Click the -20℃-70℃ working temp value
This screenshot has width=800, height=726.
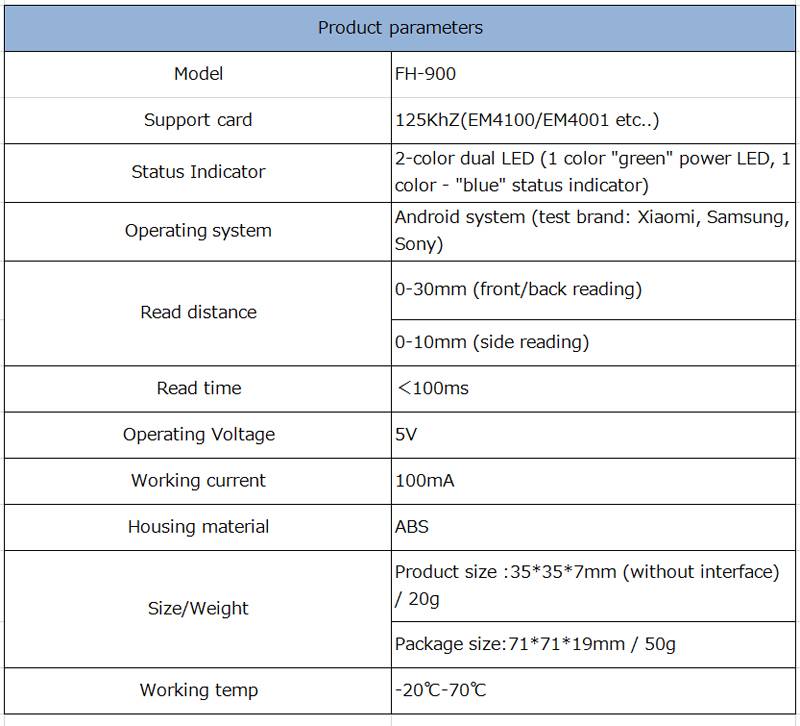[x=441, y=691]
